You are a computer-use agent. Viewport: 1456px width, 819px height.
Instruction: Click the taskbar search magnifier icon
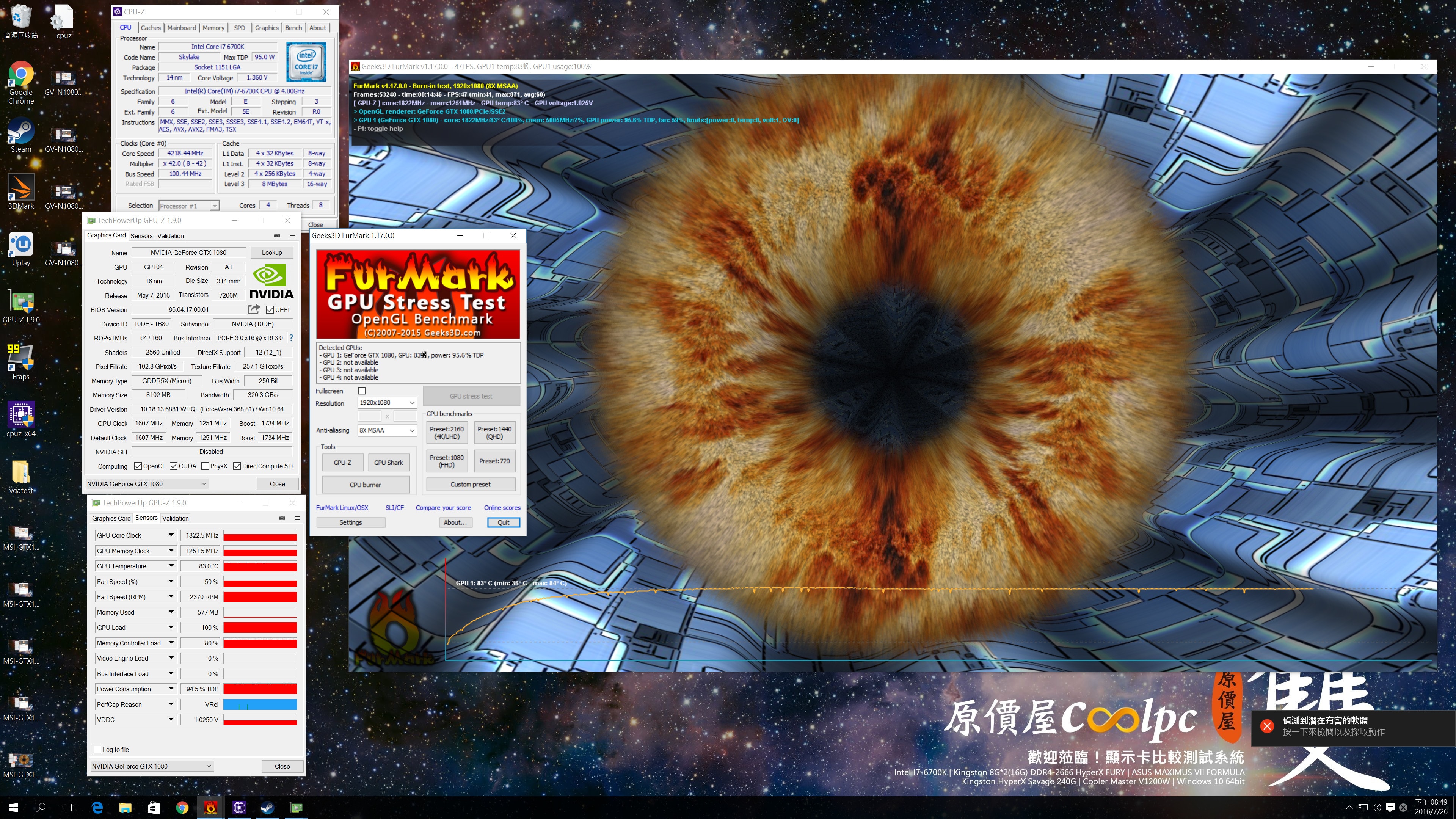coord(41,808)
